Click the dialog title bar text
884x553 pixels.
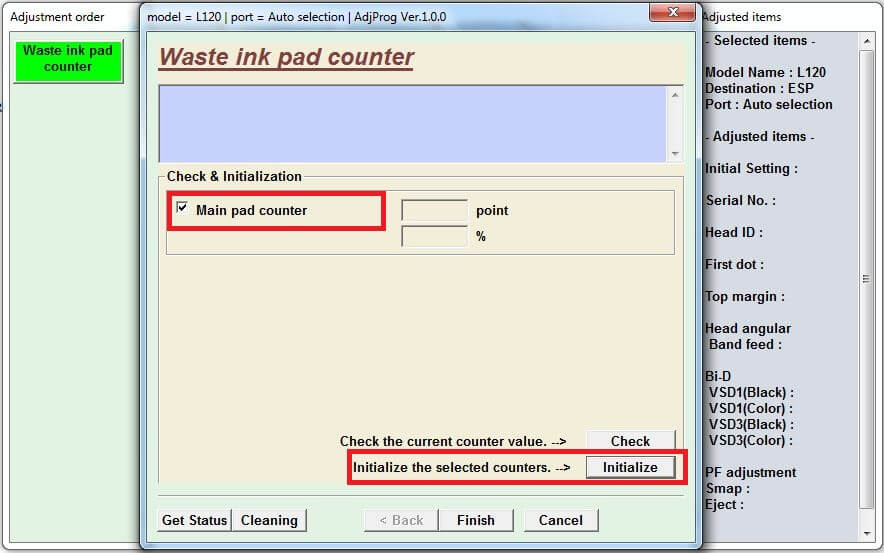pos(297,17)
